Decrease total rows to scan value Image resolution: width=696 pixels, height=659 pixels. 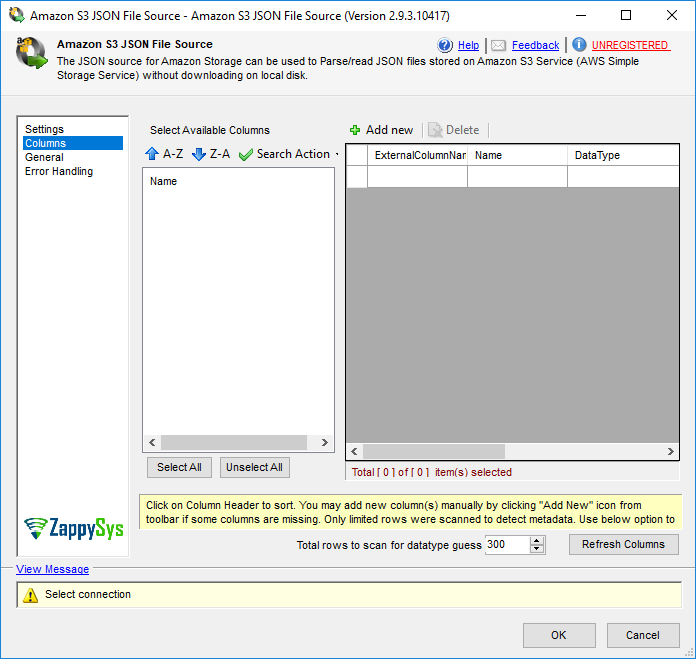[537, 549]
